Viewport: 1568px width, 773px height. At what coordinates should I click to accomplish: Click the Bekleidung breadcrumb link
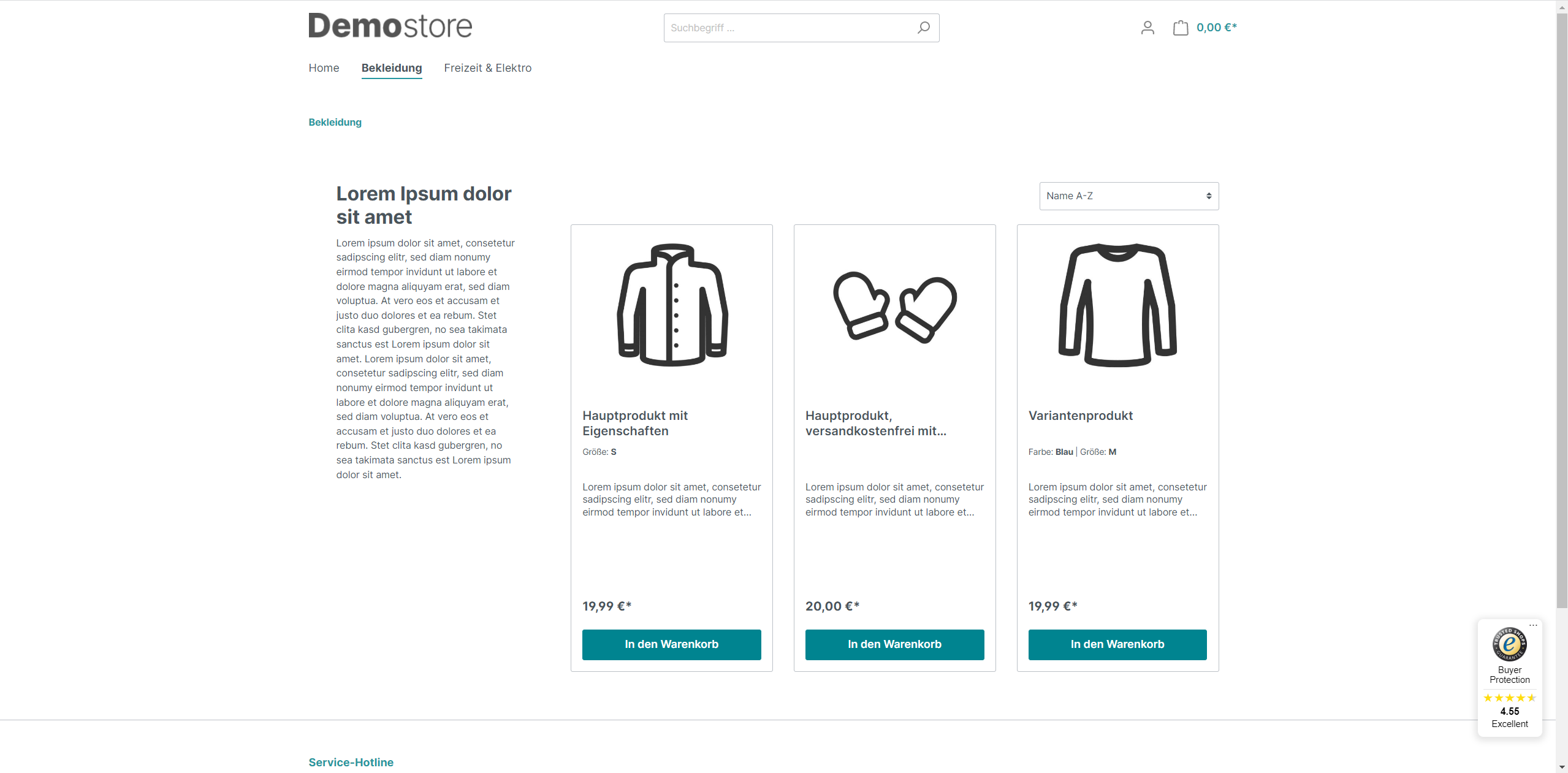(x=335, y=122)
